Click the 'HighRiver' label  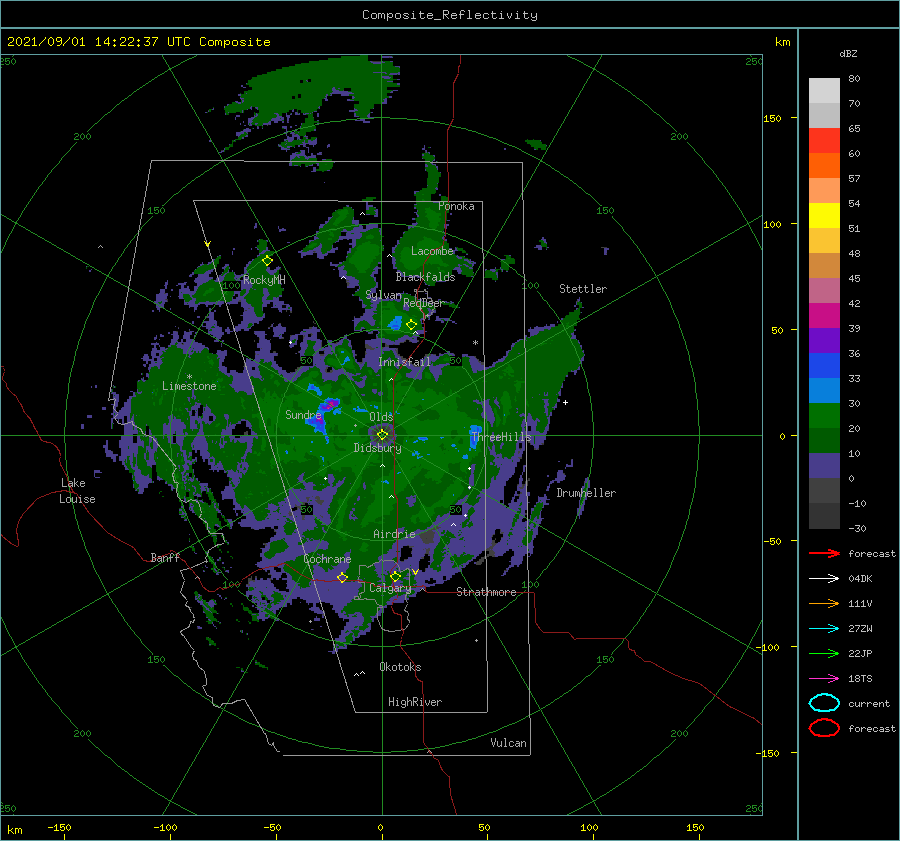(415, 702)
